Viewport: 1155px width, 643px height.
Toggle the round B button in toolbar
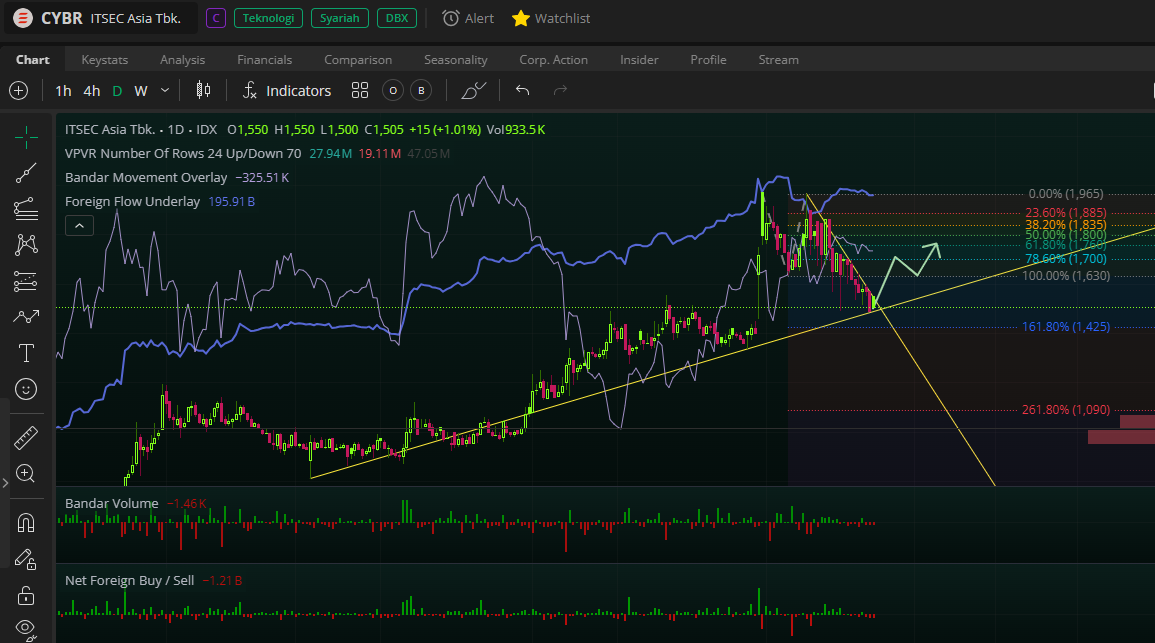(421, 91)
